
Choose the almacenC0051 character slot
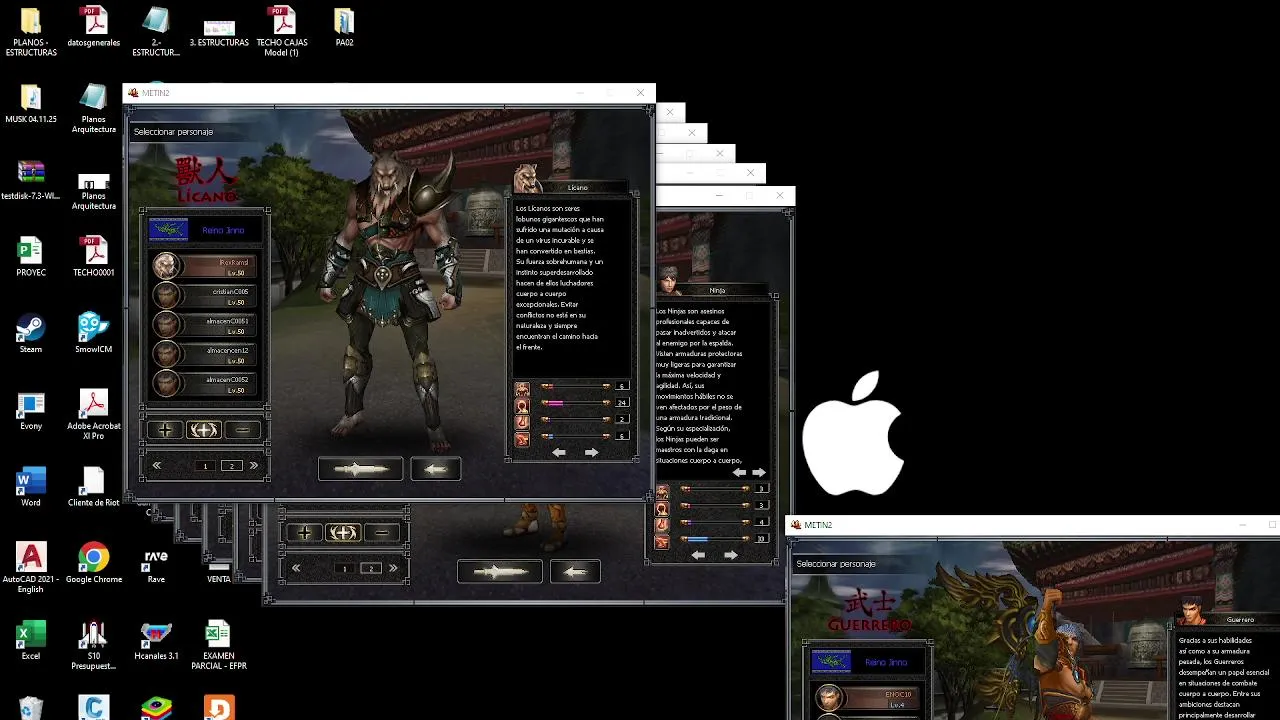click(x=204, y=325)
